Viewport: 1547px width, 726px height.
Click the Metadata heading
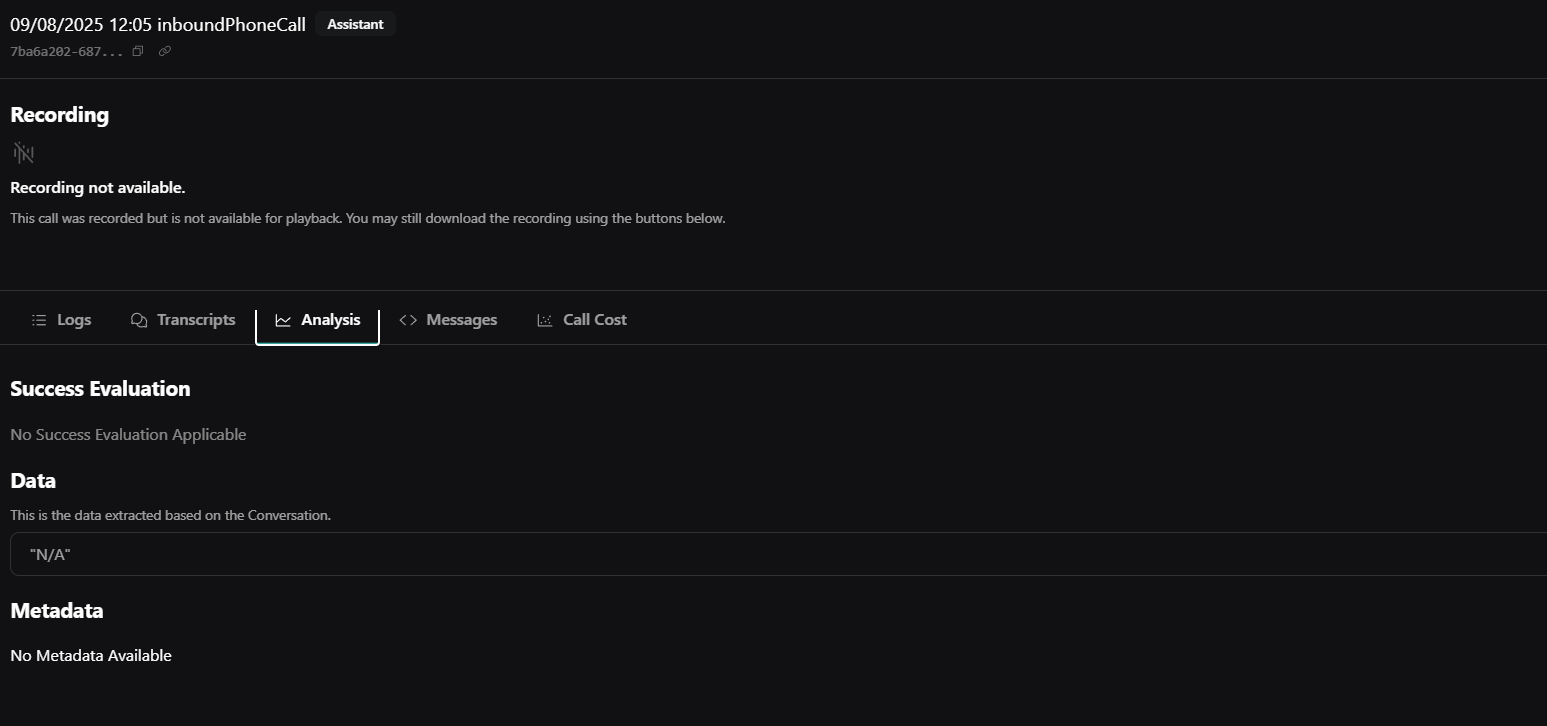click(x=57, y=611)
